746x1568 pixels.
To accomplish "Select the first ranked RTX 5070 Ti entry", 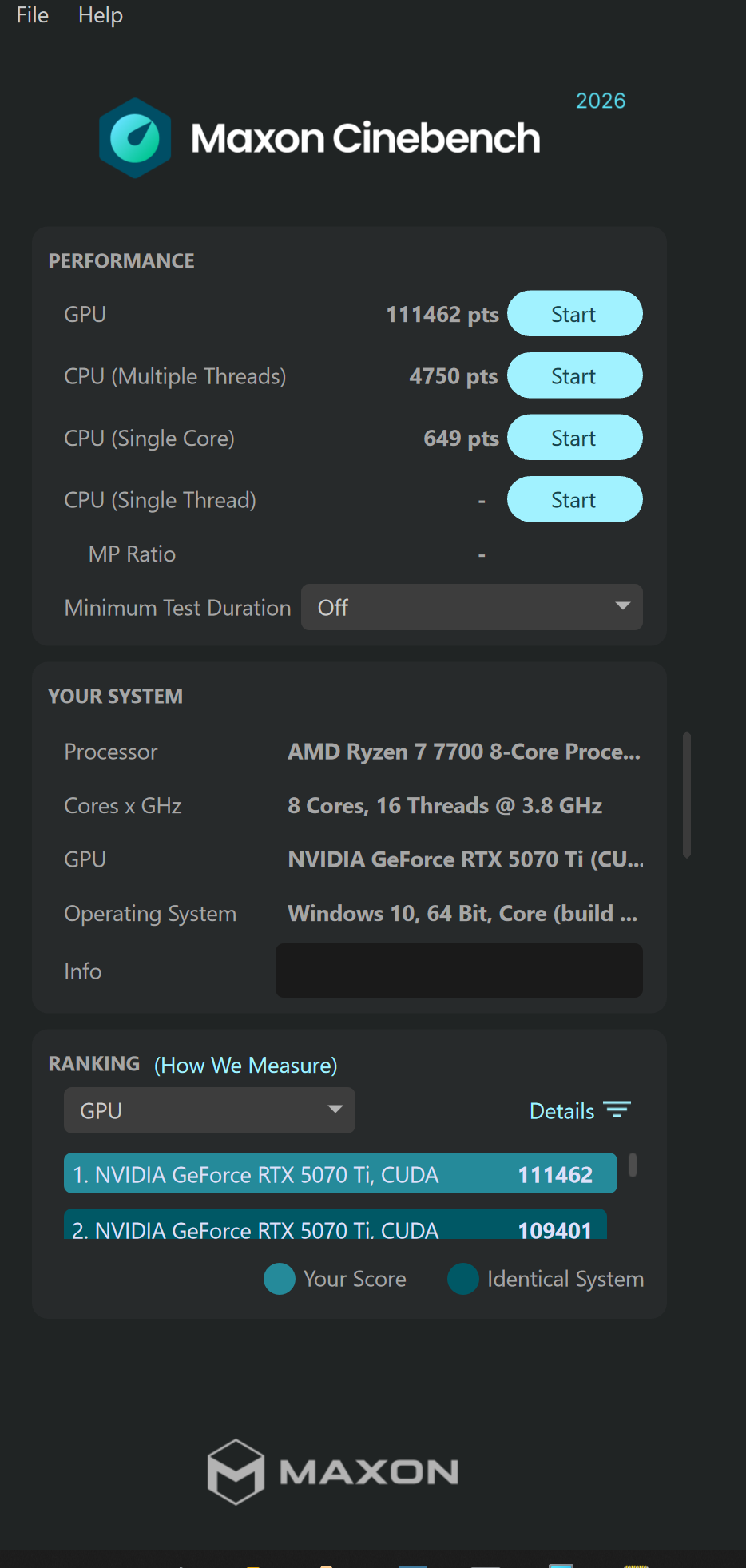I will (340, 1173).
